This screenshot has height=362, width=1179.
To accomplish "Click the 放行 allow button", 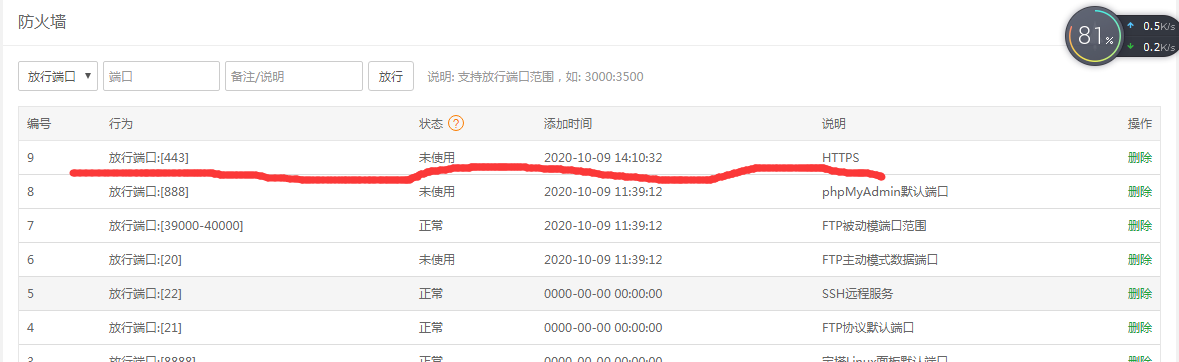I will coord(390,76).
